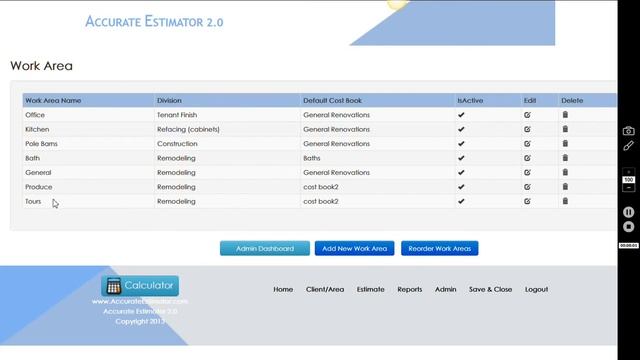
Task: Edit the Tours work area
Action: pos(527,201)
